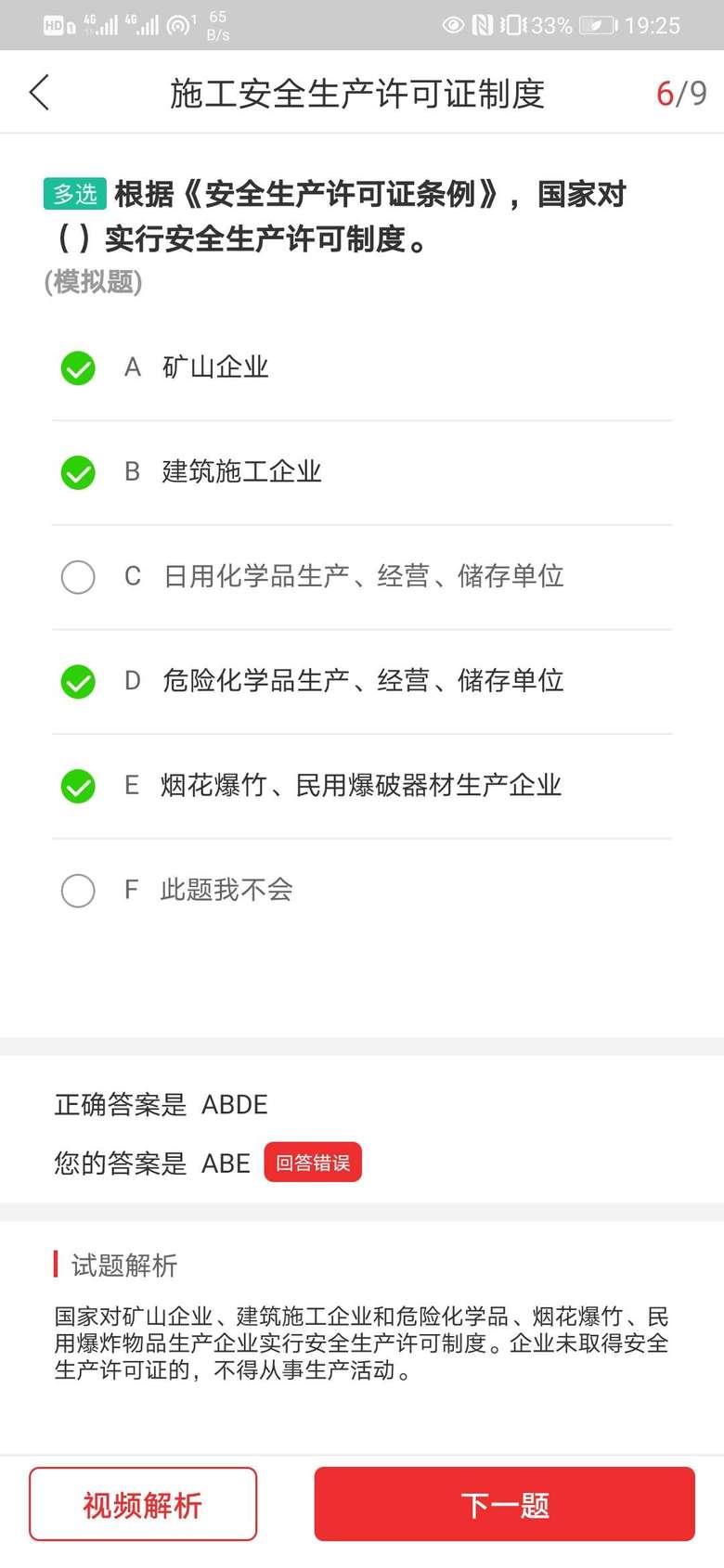724x1568 pixels.
Task: Uncheck option B 建筑施工企业
Action: pyautogui.click(x=78, y=472)
